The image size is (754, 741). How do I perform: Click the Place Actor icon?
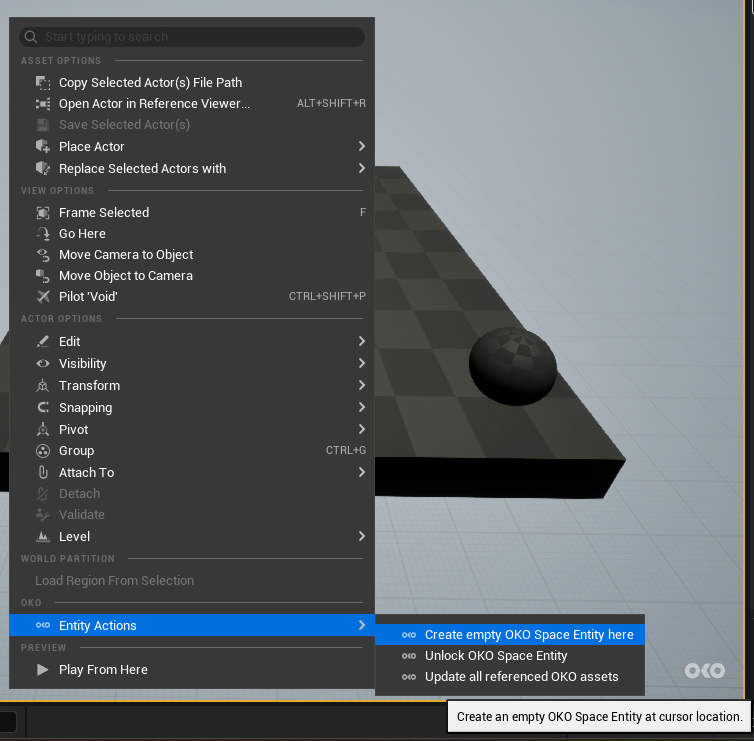pyautogui.click(x=43, y=146)
